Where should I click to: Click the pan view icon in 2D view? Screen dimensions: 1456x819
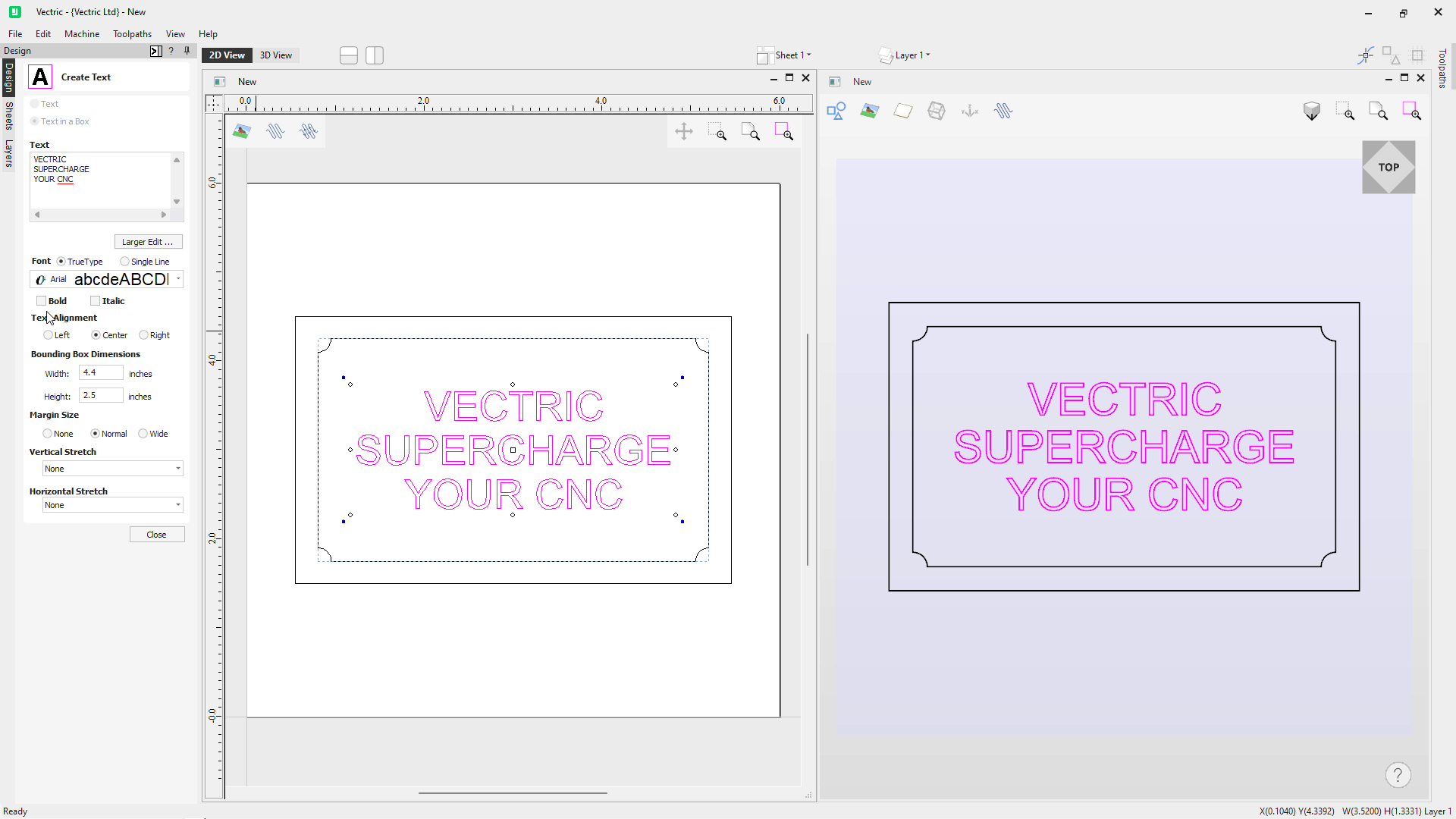coord(683,132)
